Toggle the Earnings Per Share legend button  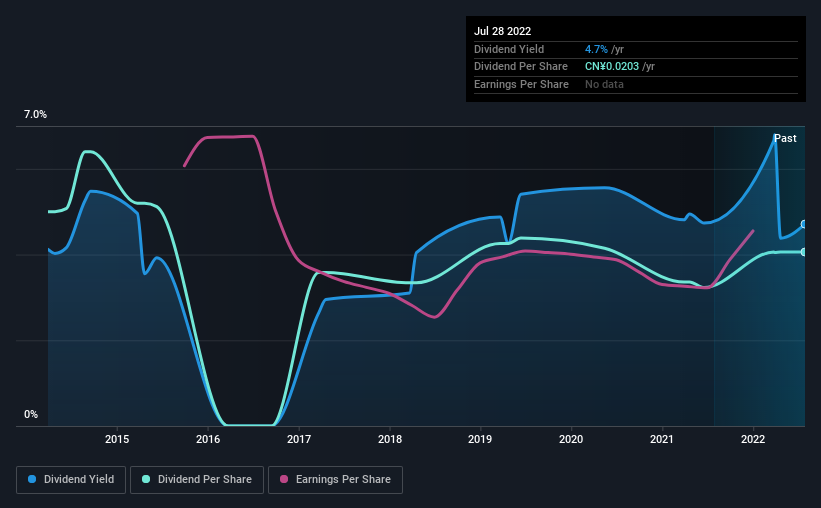(x=335, y=480)
